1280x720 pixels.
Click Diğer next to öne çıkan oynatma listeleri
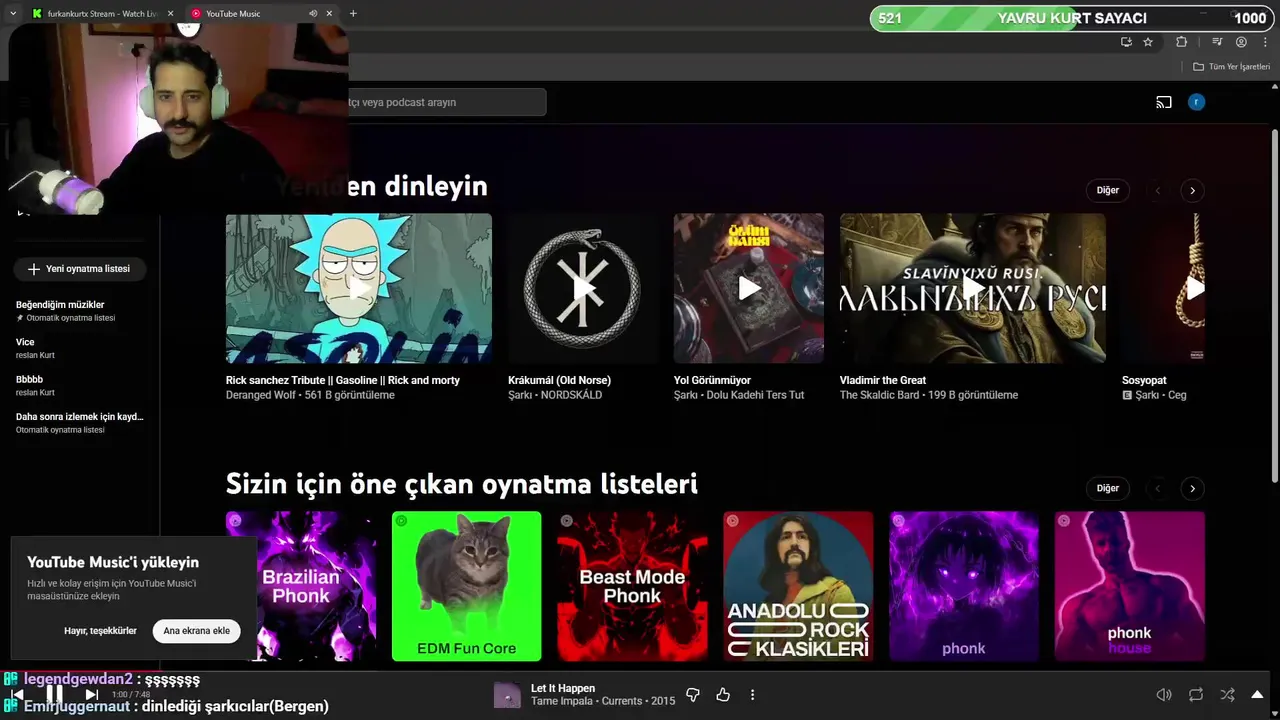1108,488
